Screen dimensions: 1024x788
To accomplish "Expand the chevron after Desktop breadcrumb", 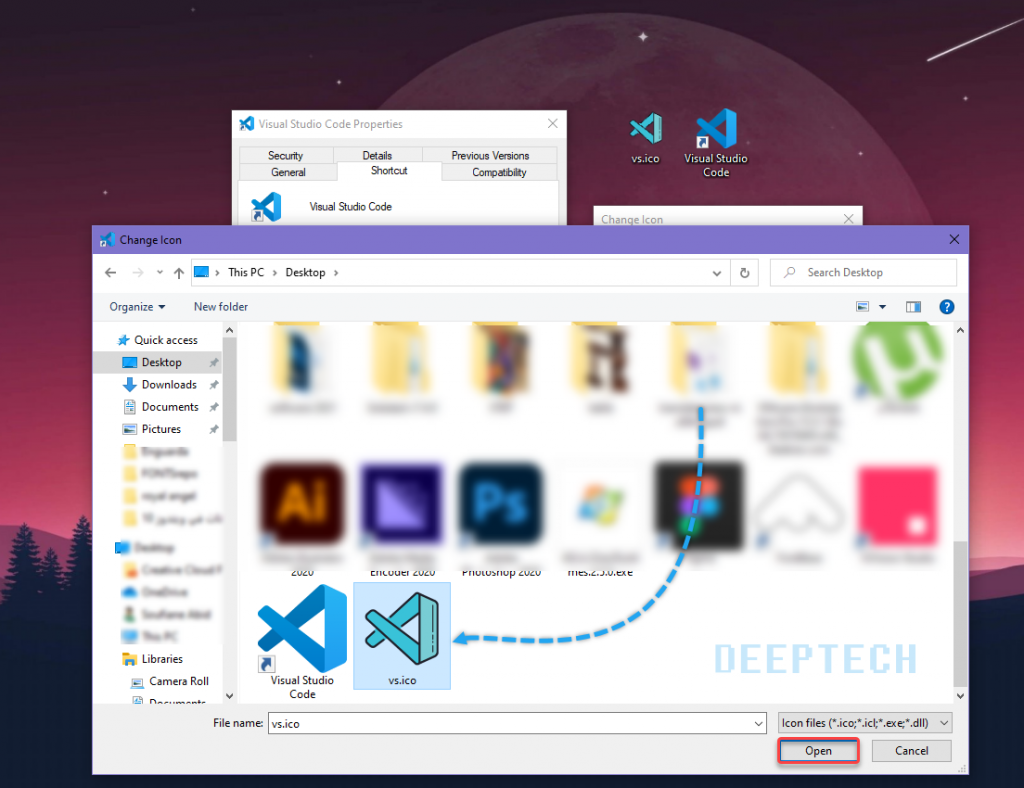I will [x=336, y=273].
